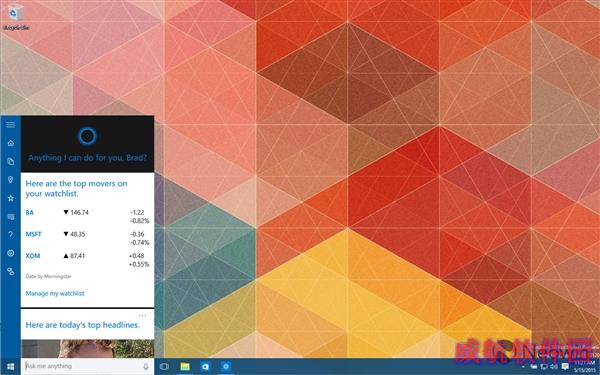
Task: Click the Cortana circle logo
Action: [x=87, y=136]
